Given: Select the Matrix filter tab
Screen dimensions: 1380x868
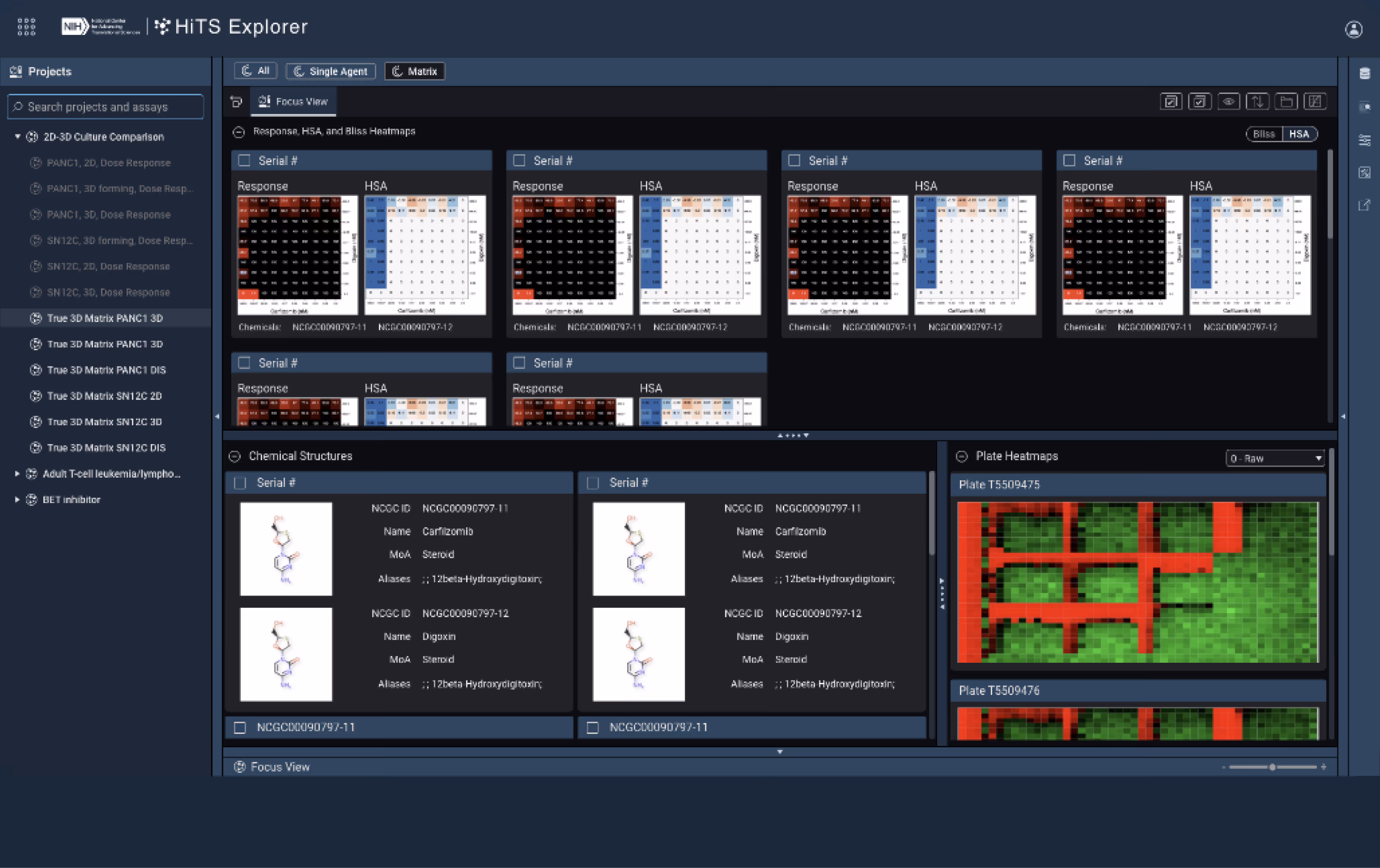Looking at the screenshot, I should pos(414,71).
